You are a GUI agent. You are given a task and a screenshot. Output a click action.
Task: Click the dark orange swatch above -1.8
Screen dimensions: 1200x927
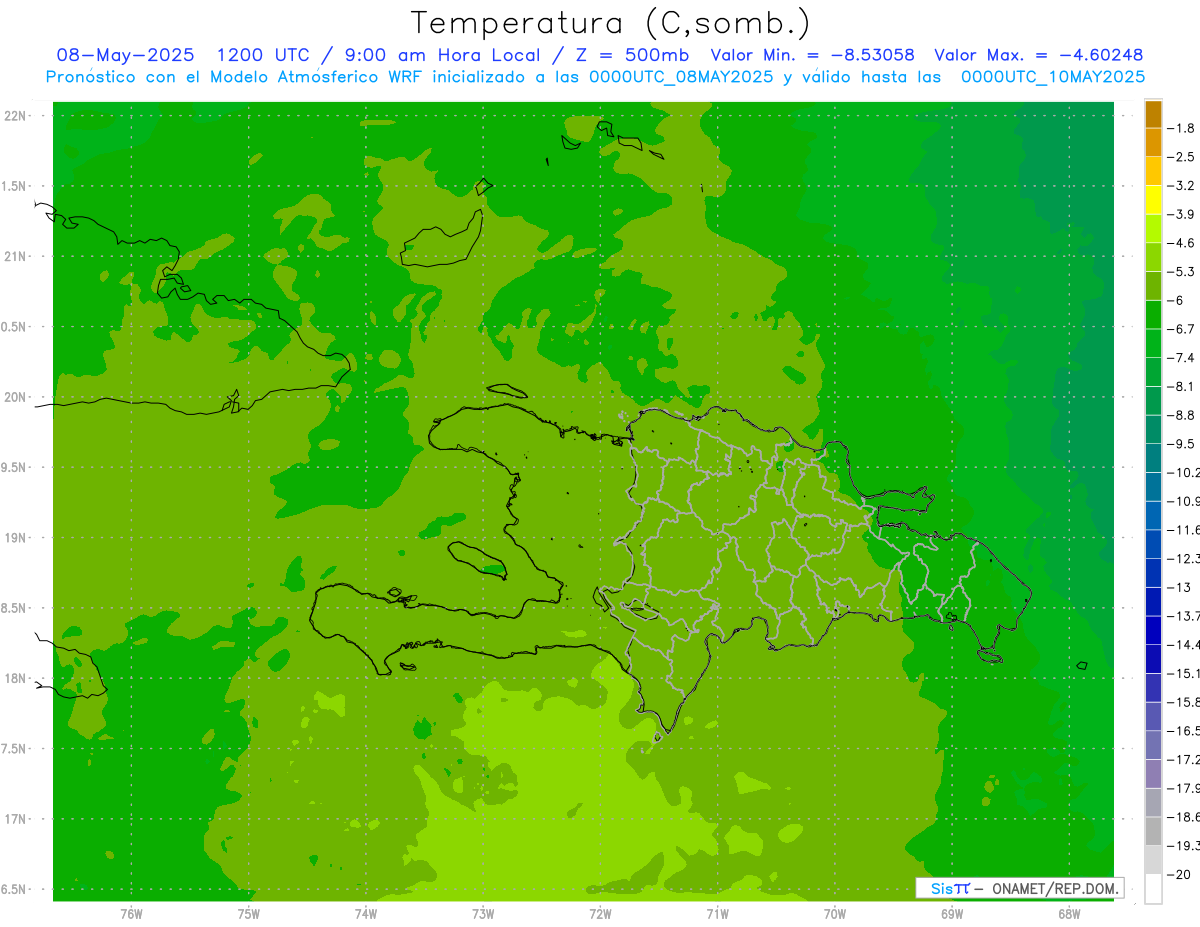point(1153,114)
